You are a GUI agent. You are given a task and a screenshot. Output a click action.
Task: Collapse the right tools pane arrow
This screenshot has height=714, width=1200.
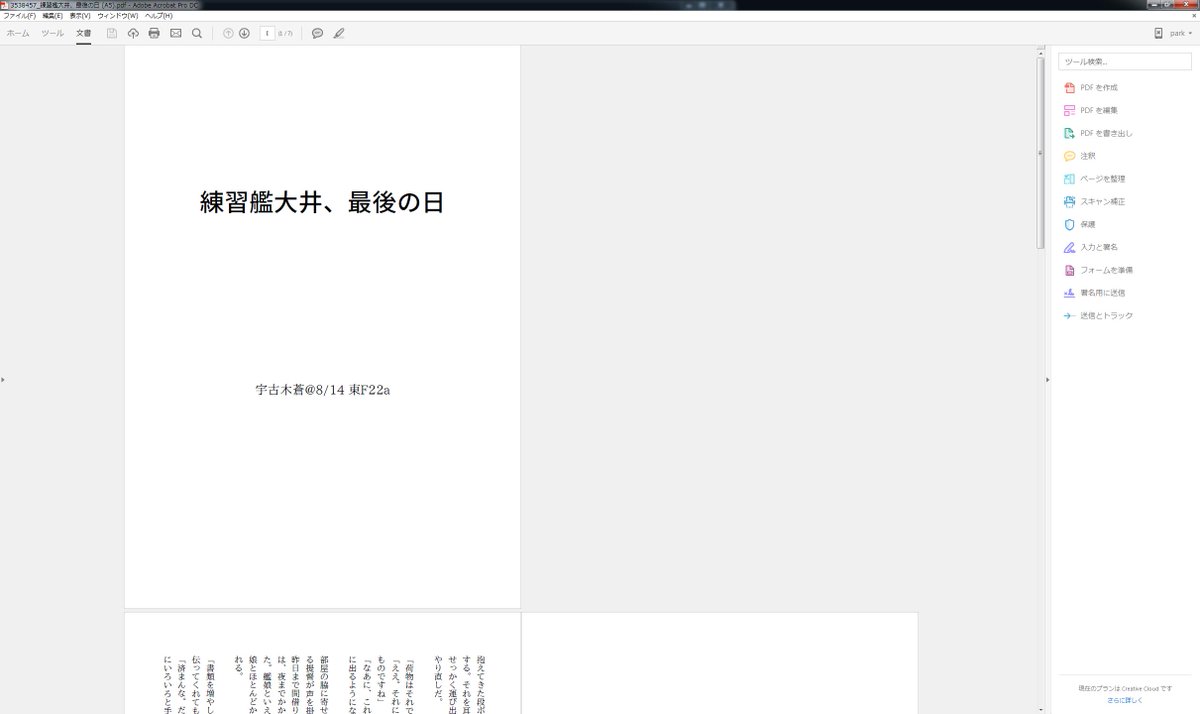coord(1048,379)
